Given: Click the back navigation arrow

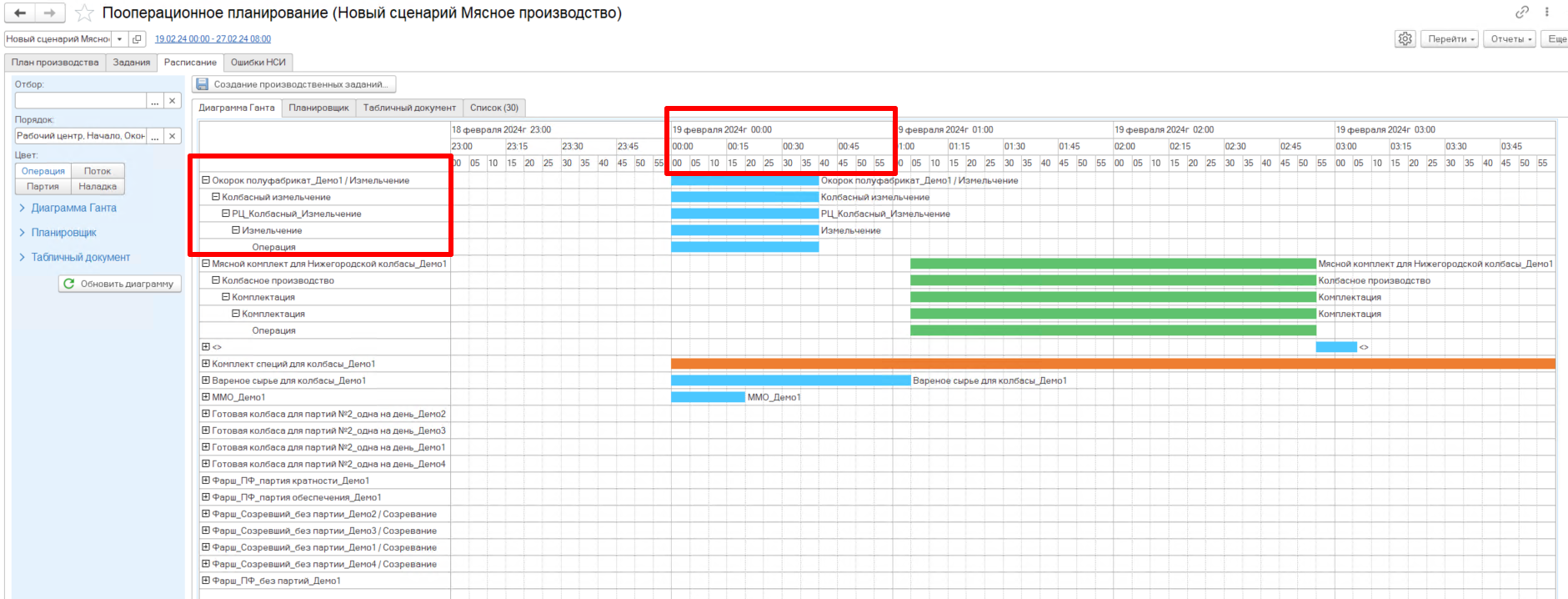Looking at the screenshot, I should (20, 13).
